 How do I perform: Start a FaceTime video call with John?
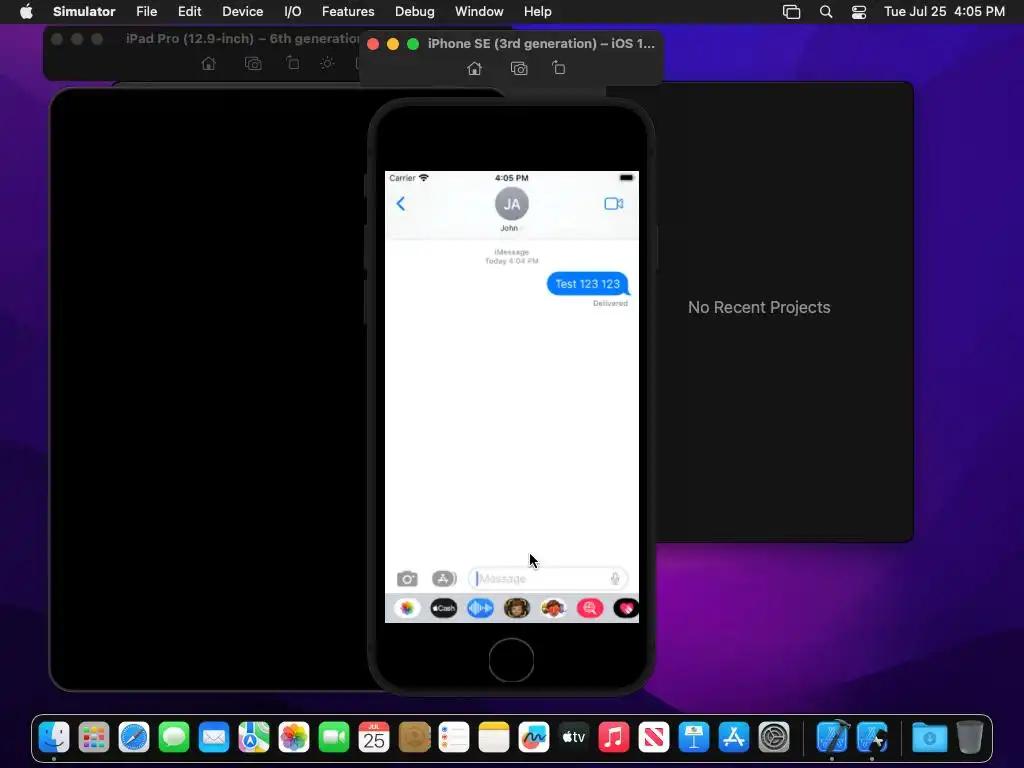[x=613, y=204]
